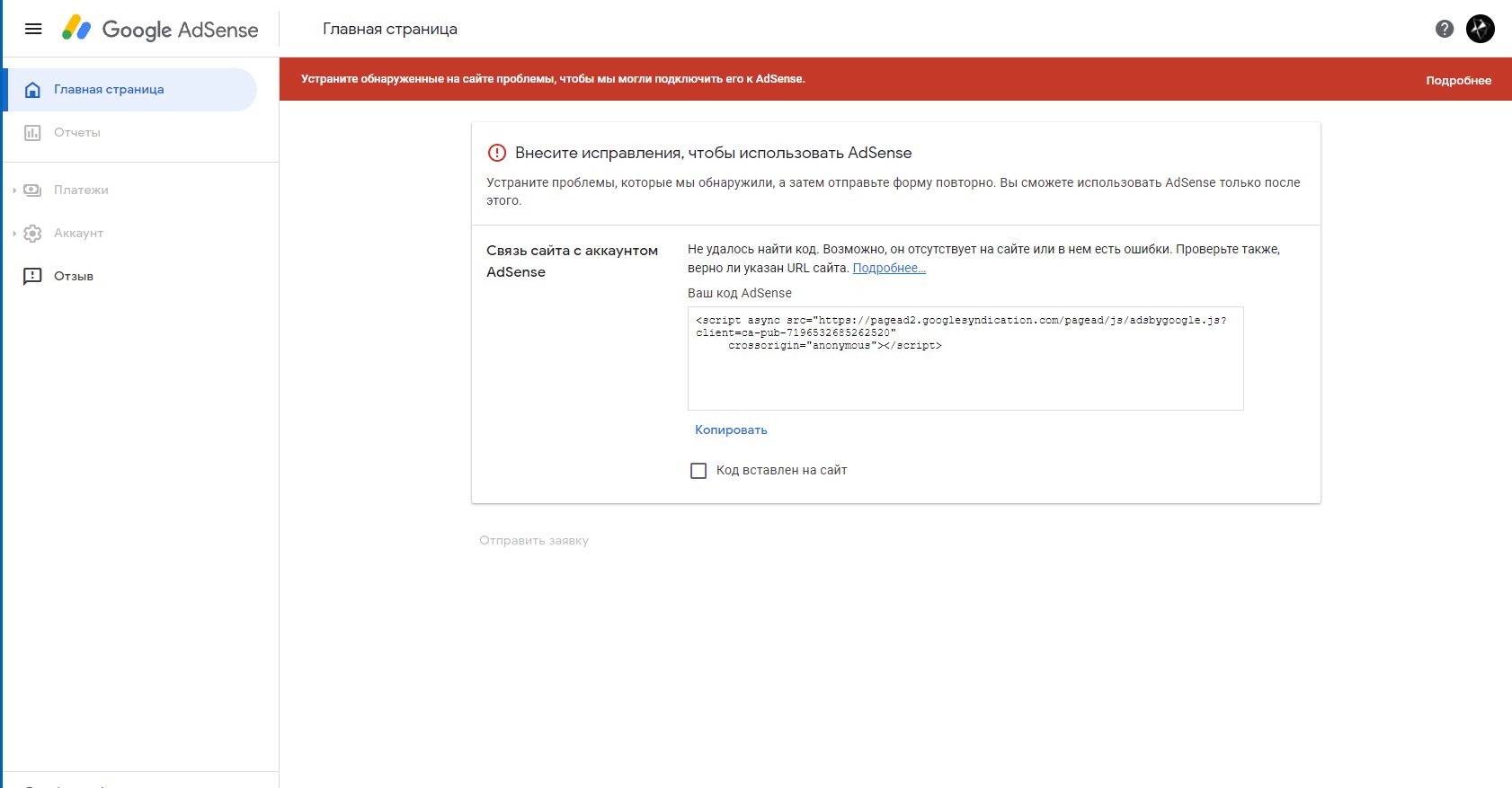
Task: Click the Подробнее… link in error text
Action: tap(889, 268)
